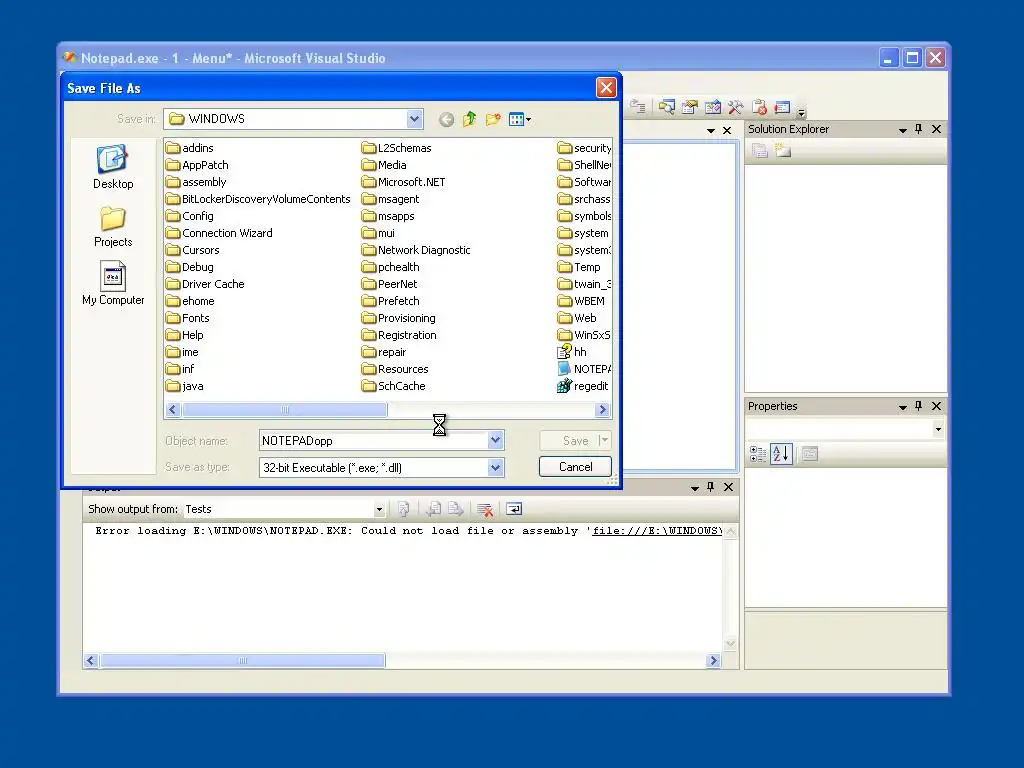Switch Properties to Categorized view
This screenshot has height=768, width=1024.
coord(758,454)
